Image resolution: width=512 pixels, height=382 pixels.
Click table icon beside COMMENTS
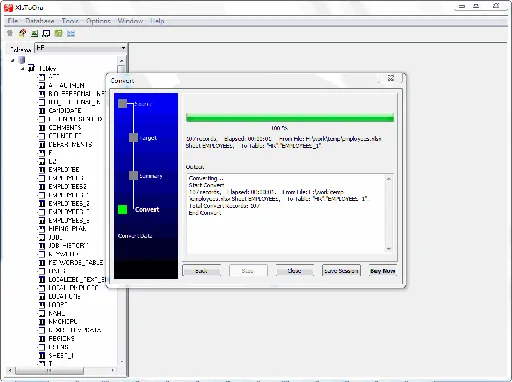pyautogui.click(x=42, y=127)
